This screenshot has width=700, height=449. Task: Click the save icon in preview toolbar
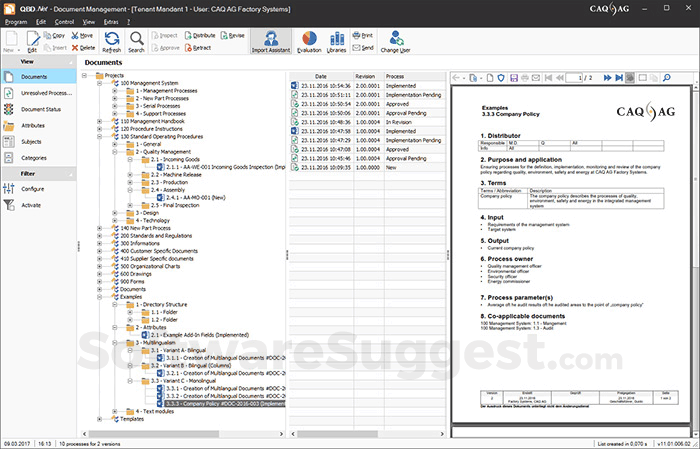pos(514,78)
